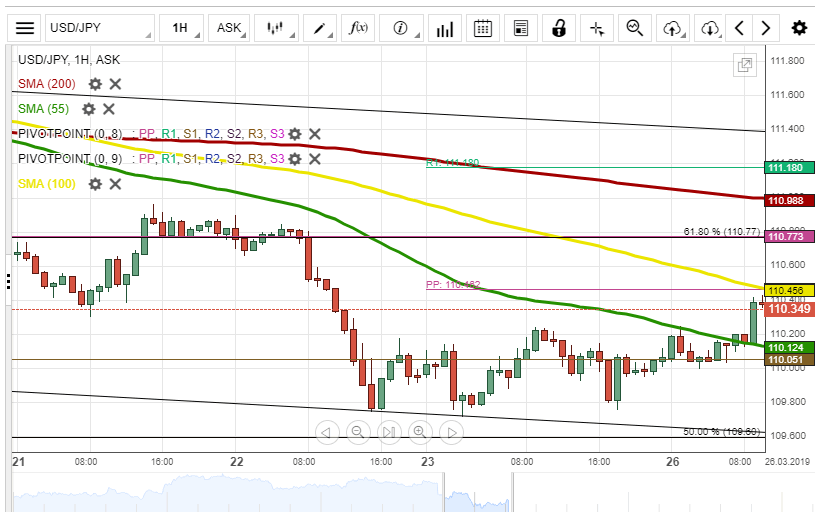This screenshot has height=530, width=816.
Task: Click the 110.773 magenta price tag
Action: pos(789,237)
